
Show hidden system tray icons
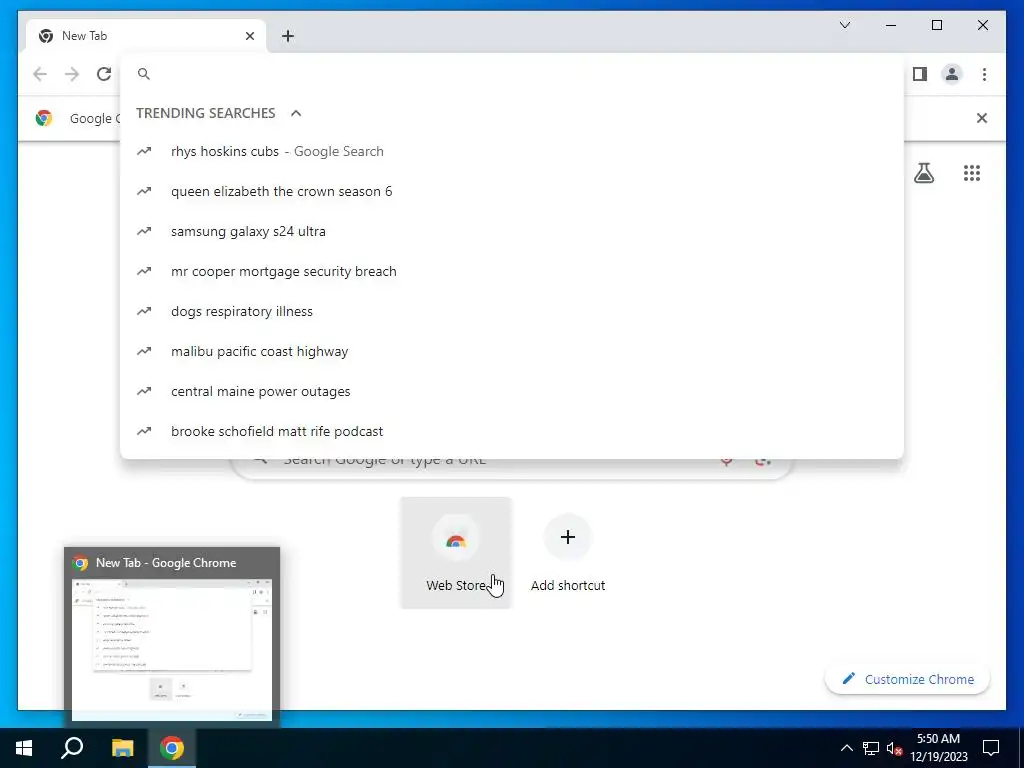[x=846, y=748]
